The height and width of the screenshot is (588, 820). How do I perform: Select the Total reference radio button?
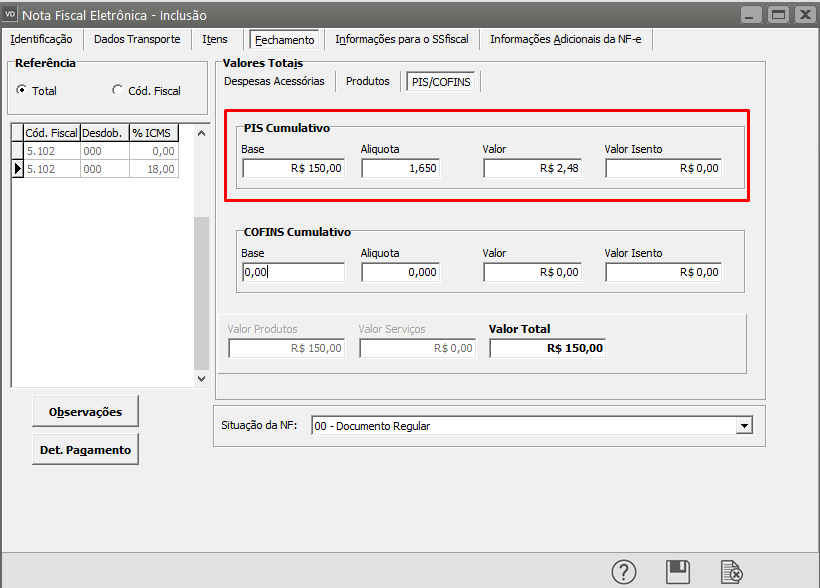(22, 90)
